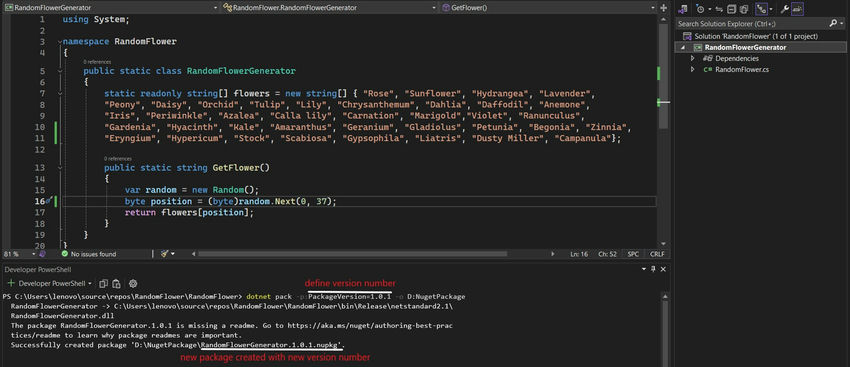Image resolution: width=850 pixels, height=367 pixels.
Task: Open the GetFlower() member dropdown
Action: coord(547,8)
